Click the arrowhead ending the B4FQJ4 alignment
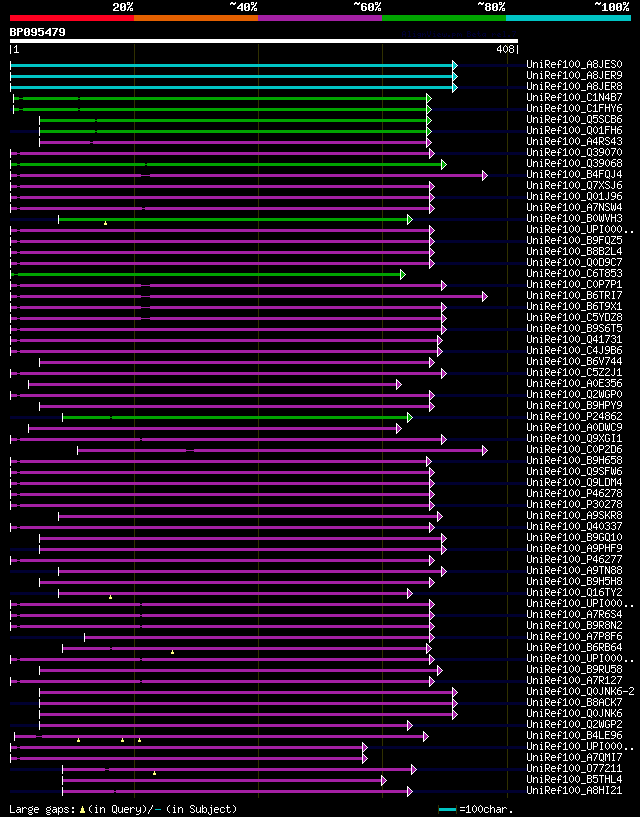The height and width of the screenshot is (817, 640). click(x=485, y=175)
